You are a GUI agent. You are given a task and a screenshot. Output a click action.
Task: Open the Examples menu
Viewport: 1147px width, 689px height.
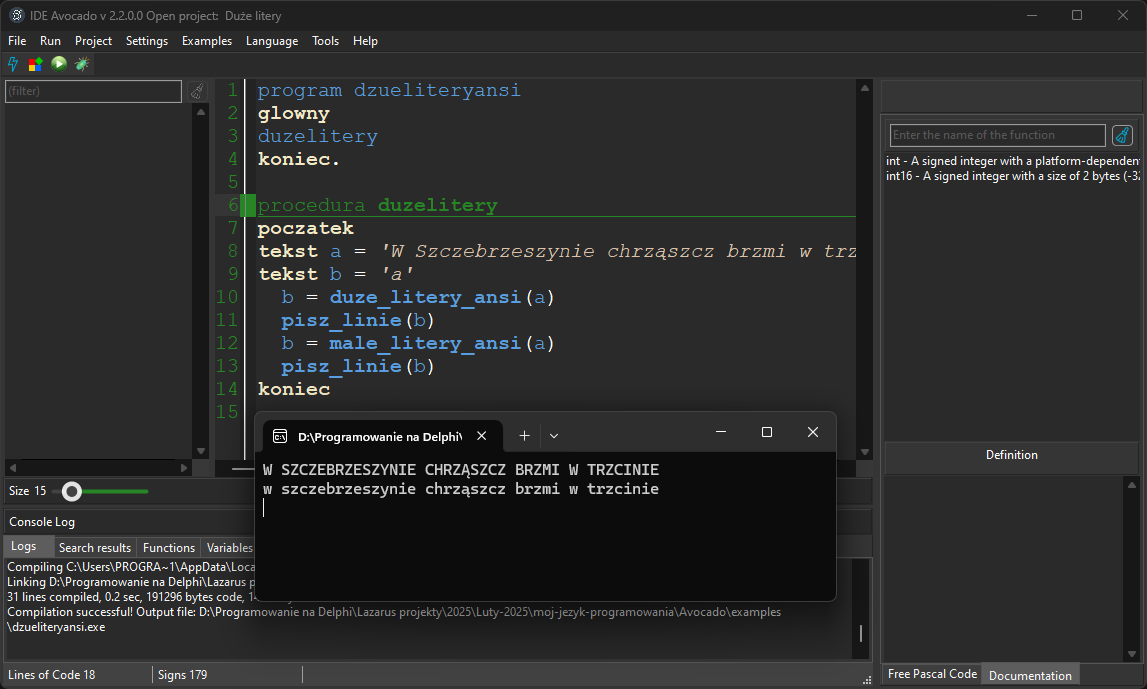click(x=206, y=41)
